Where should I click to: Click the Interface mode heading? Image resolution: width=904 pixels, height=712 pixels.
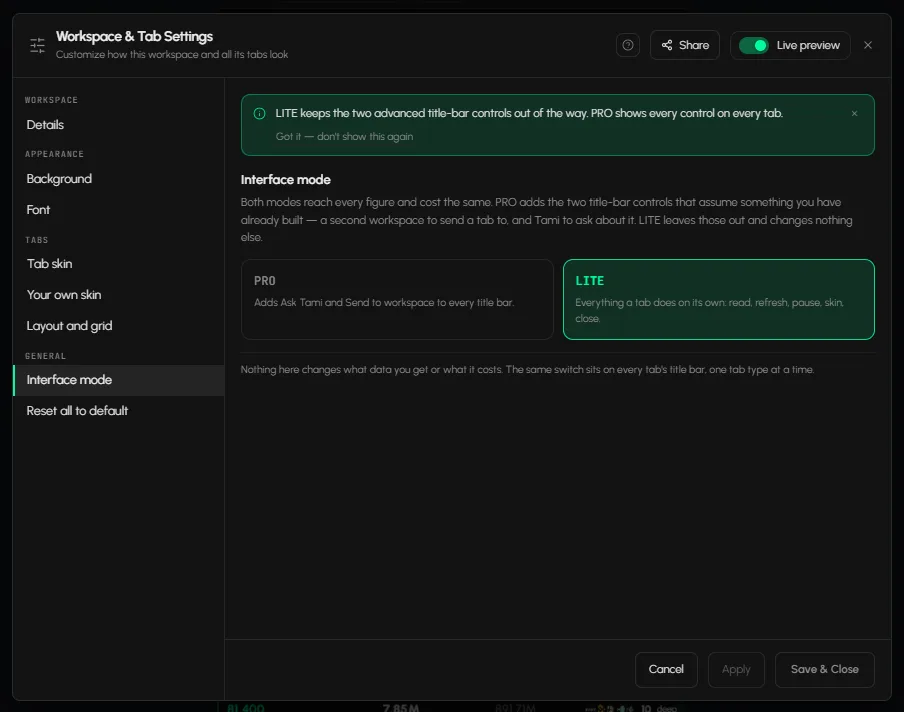285,180
